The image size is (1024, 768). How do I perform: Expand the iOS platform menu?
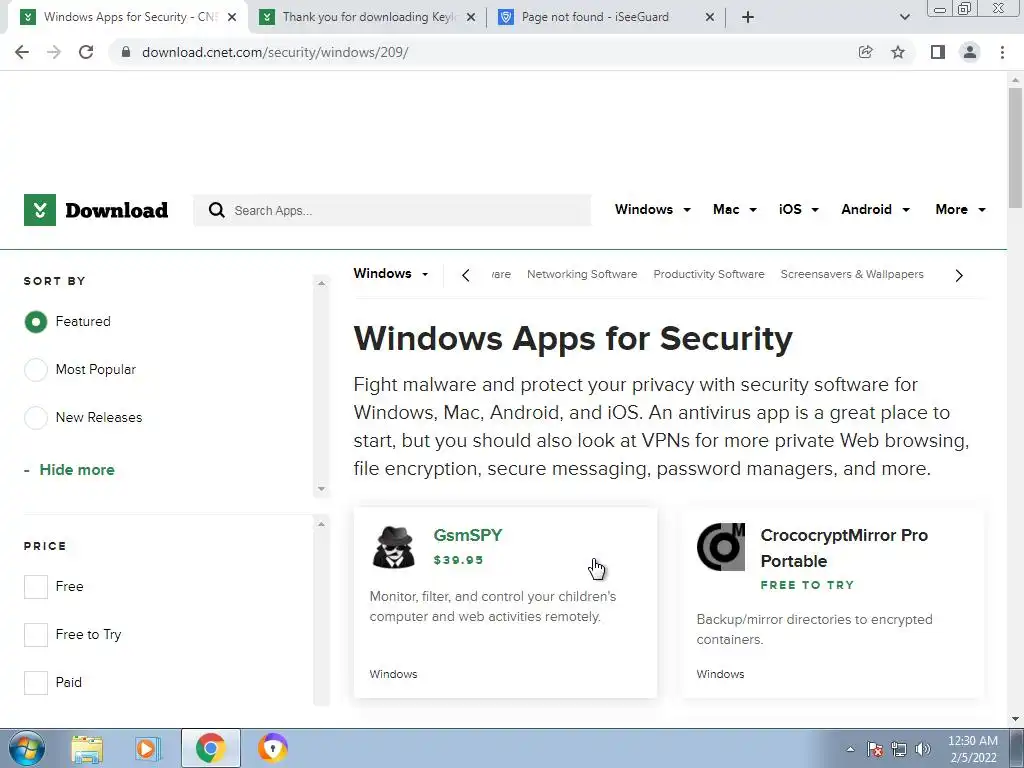point(799,210)
